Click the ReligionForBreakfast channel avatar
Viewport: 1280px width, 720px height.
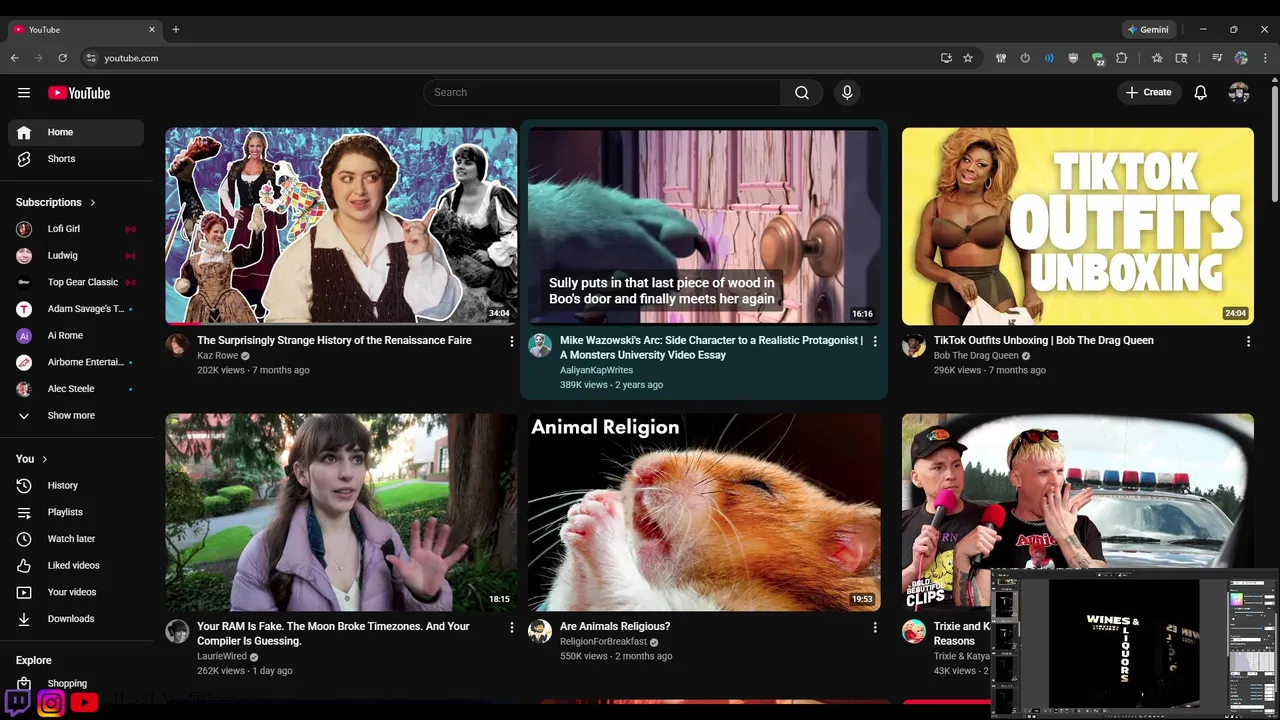540,632
